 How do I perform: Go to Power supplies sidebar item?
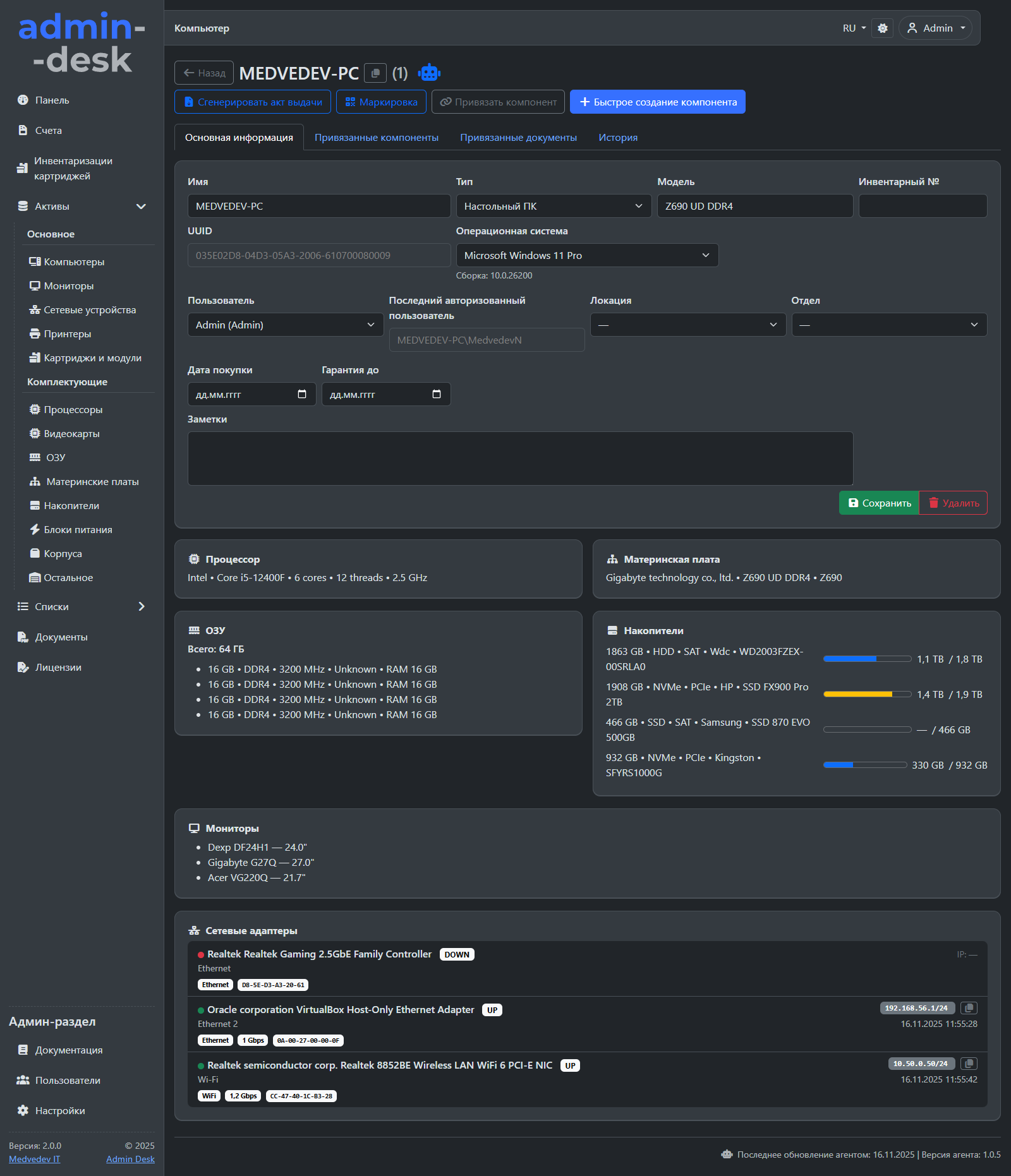point(78,530)
